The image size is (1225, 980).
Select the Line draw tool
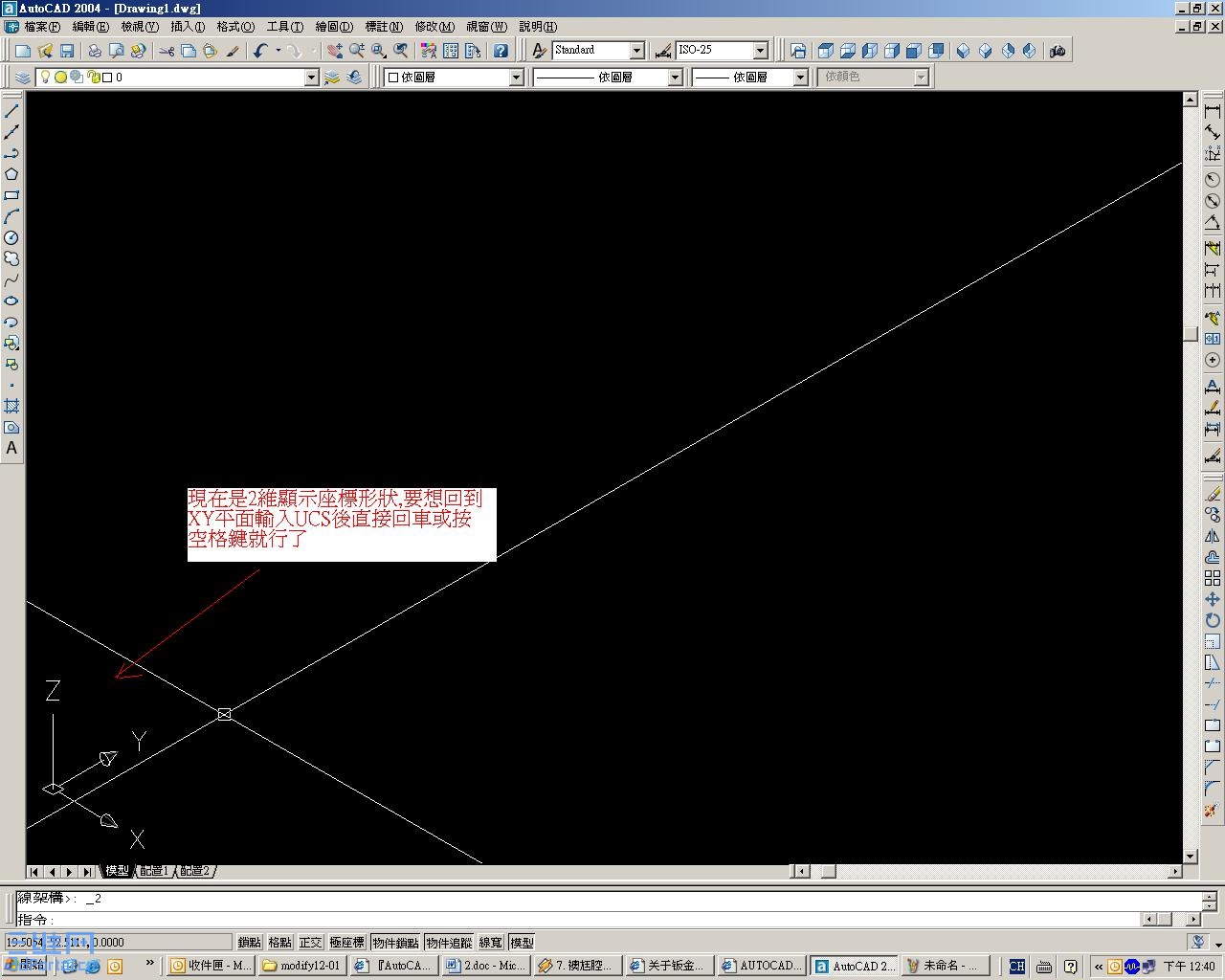click(11, 111)
